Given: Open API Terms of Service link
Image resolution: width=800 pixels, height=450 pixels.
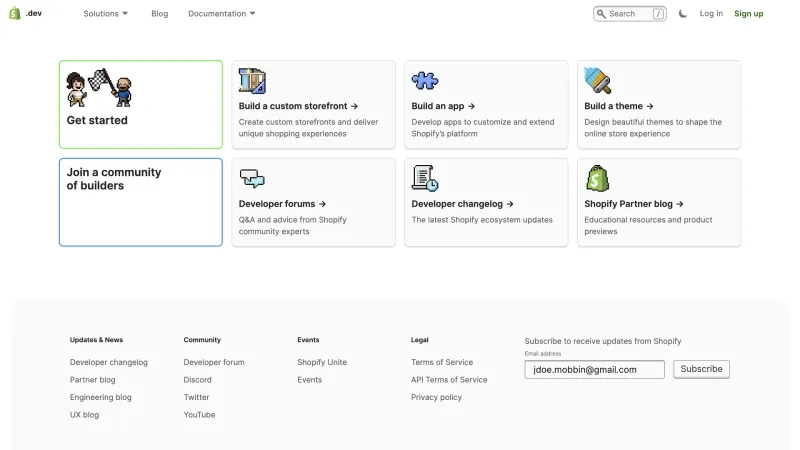Looking at the screenshot, I should 449,380.
